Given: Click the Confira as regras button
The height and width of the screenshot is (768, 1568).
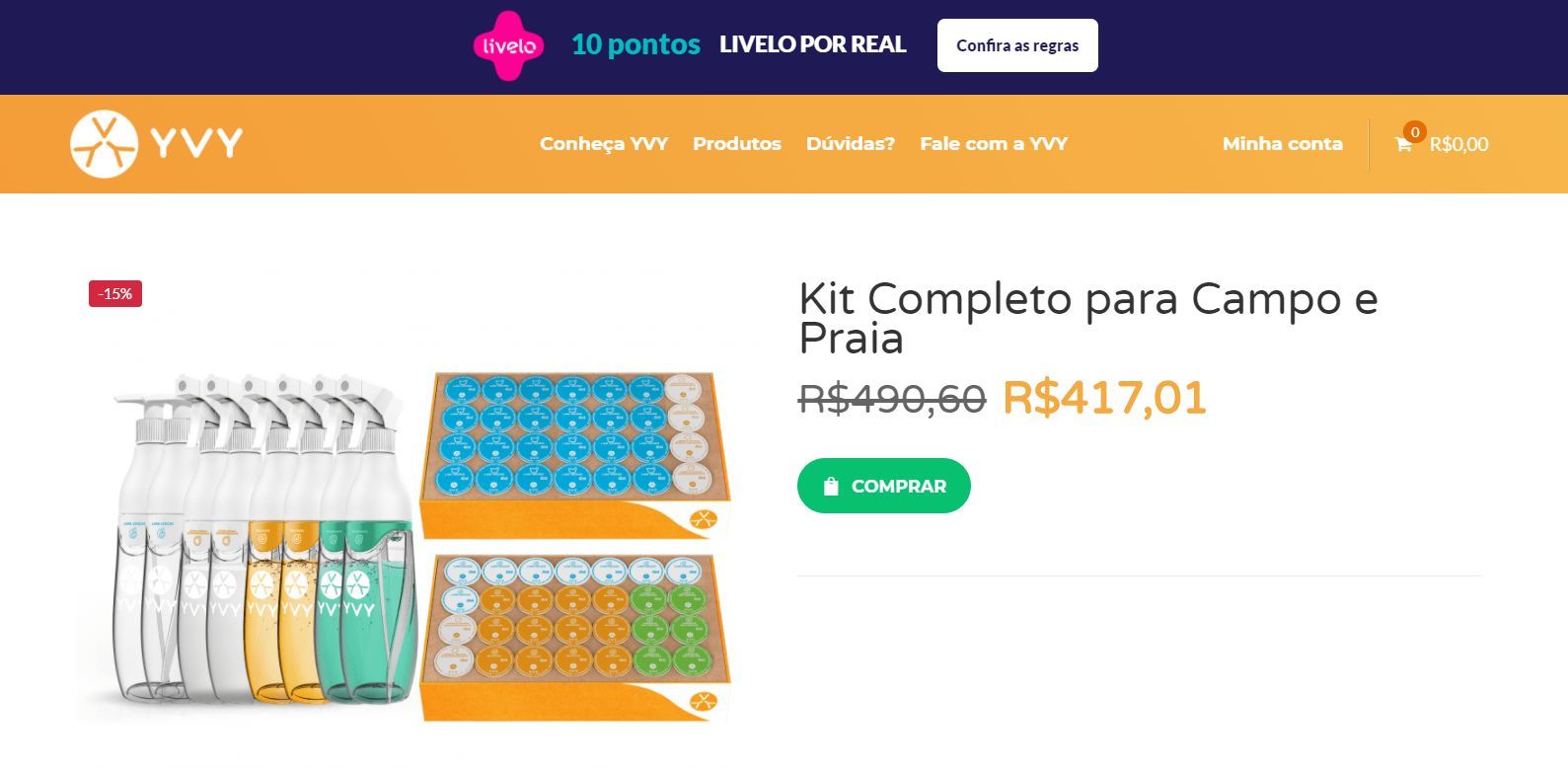Looking at the screenshot, I should (1017, 45).
